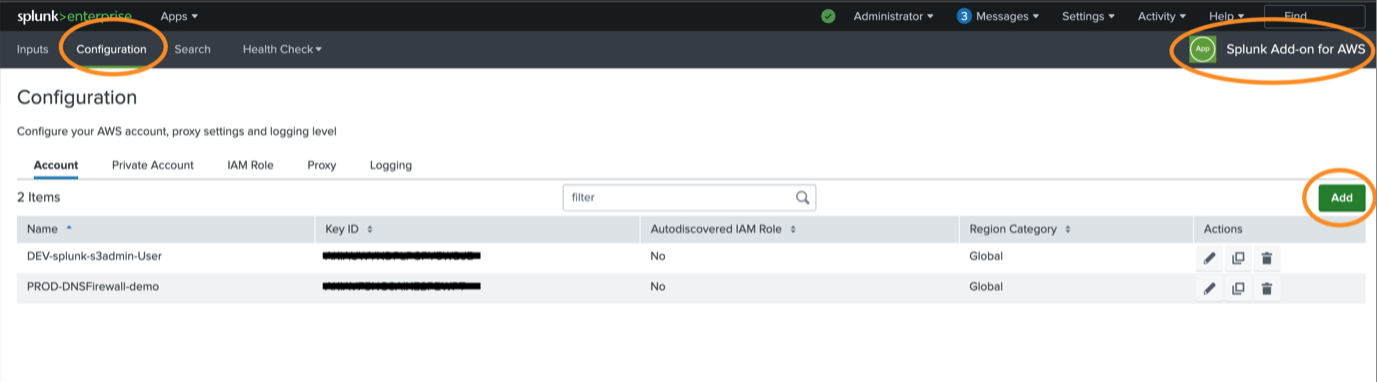Screen dimensions: 1377x382
Task: Sort by Name column header
Action: click(50, 229)
